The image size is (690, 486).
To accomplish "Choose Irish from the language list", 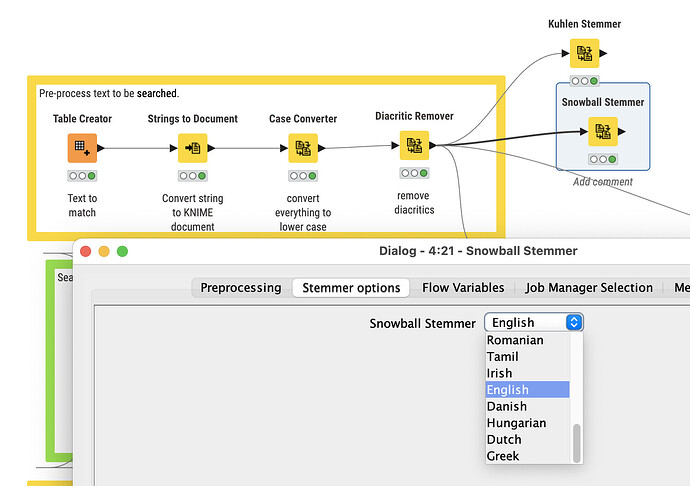I will pyautogui.click(x=528, y=373).
